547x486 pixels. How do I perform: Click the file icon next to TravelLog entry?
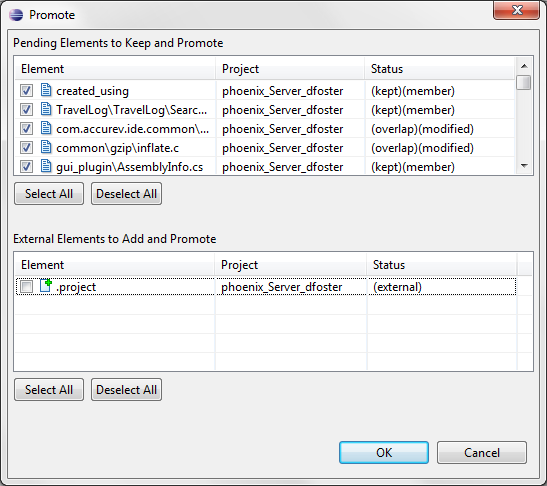tap(46, 109)
